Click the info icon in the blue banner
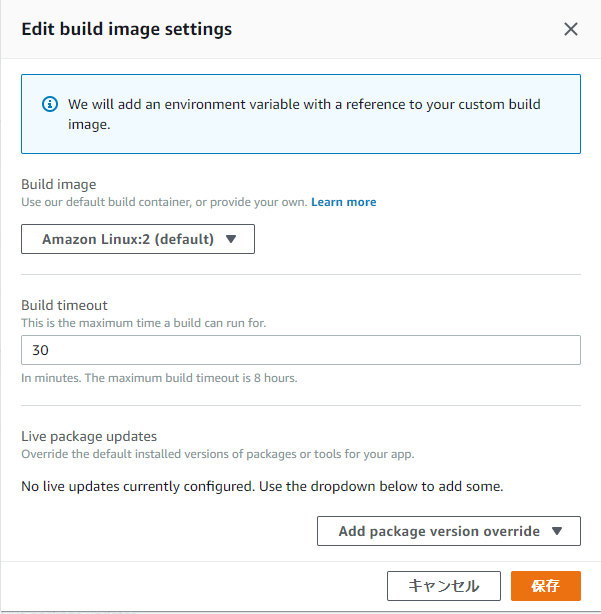Screen dimensions: 601x614 49,105
